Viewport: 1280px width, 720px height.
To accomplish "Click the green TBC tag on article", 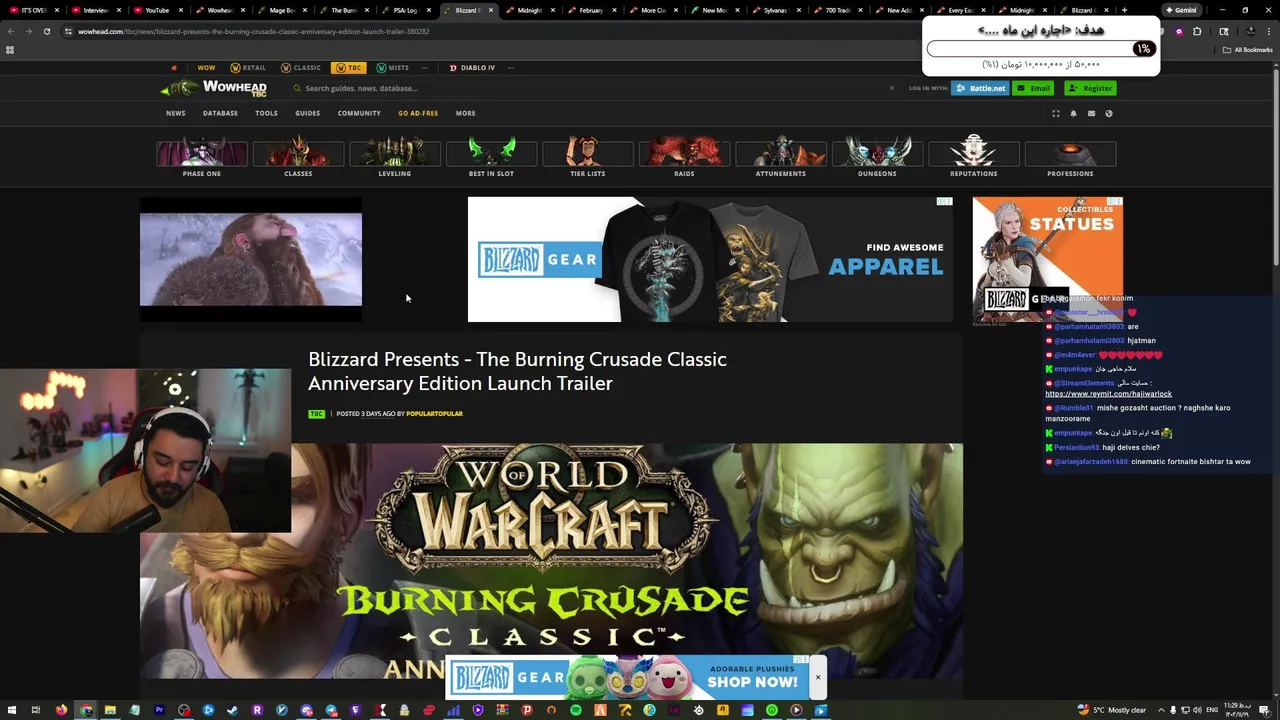I will point(317,413).
